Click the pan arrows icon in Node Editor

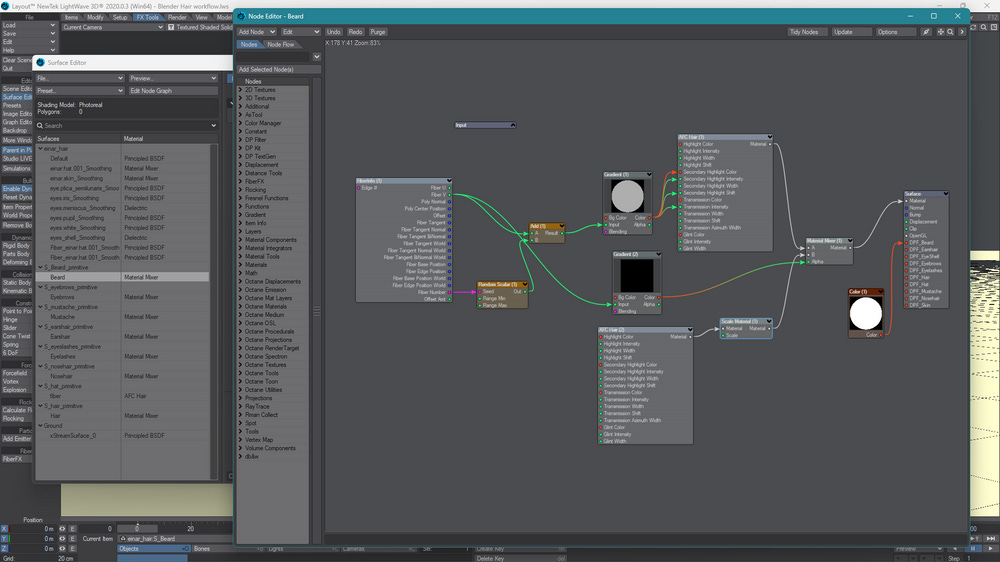(940, 32)
